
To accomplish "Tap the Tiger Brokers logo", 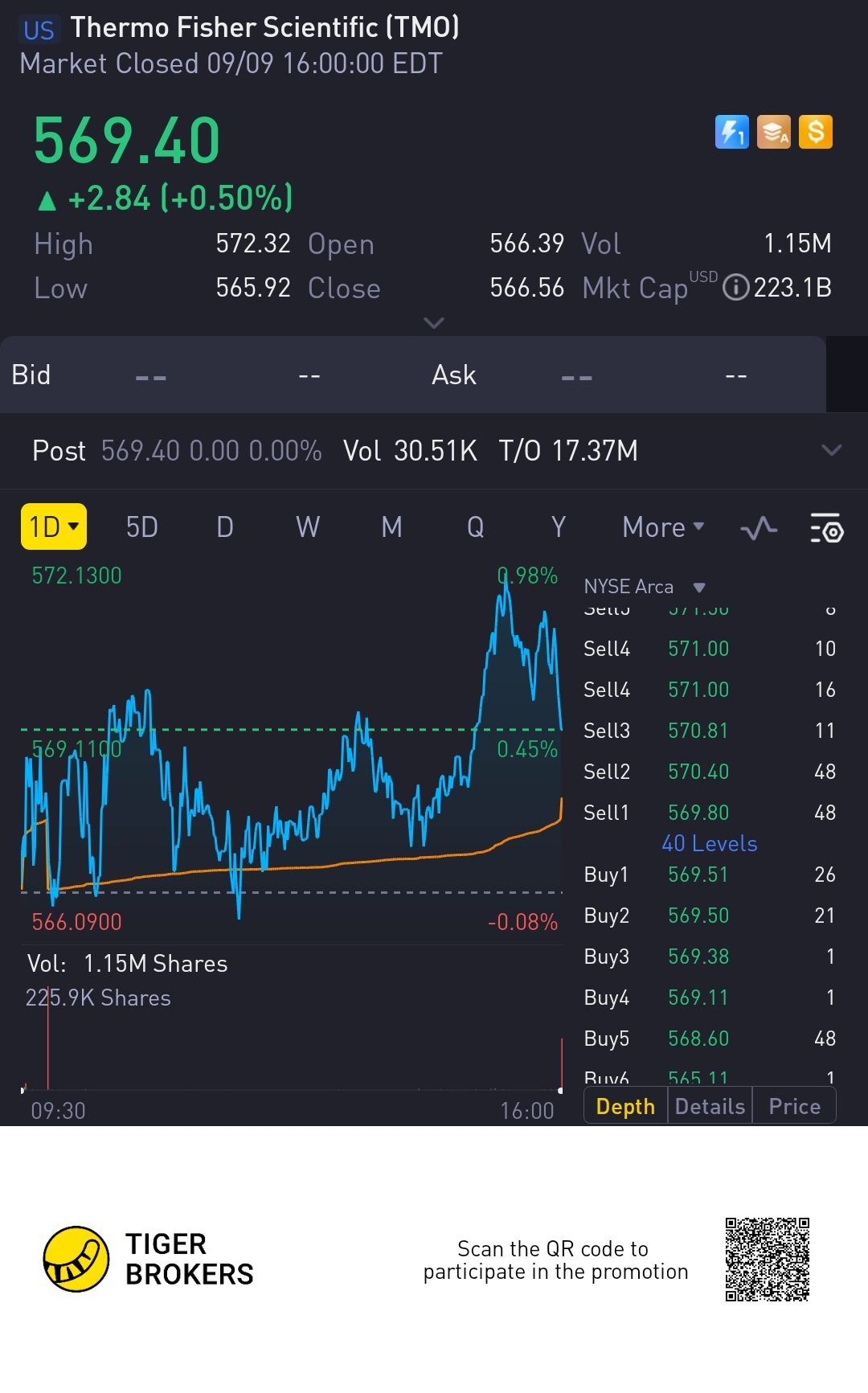I will [x=149, y=1259].
